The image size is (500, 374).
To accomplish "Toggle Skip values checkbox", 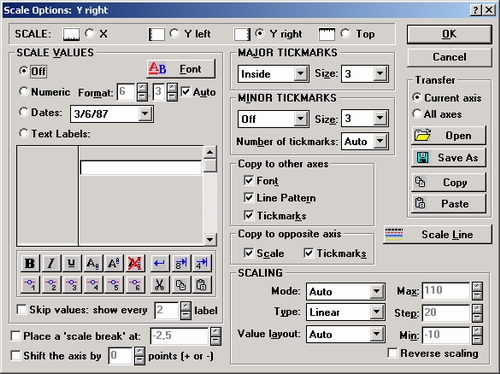I will (21, 309).
